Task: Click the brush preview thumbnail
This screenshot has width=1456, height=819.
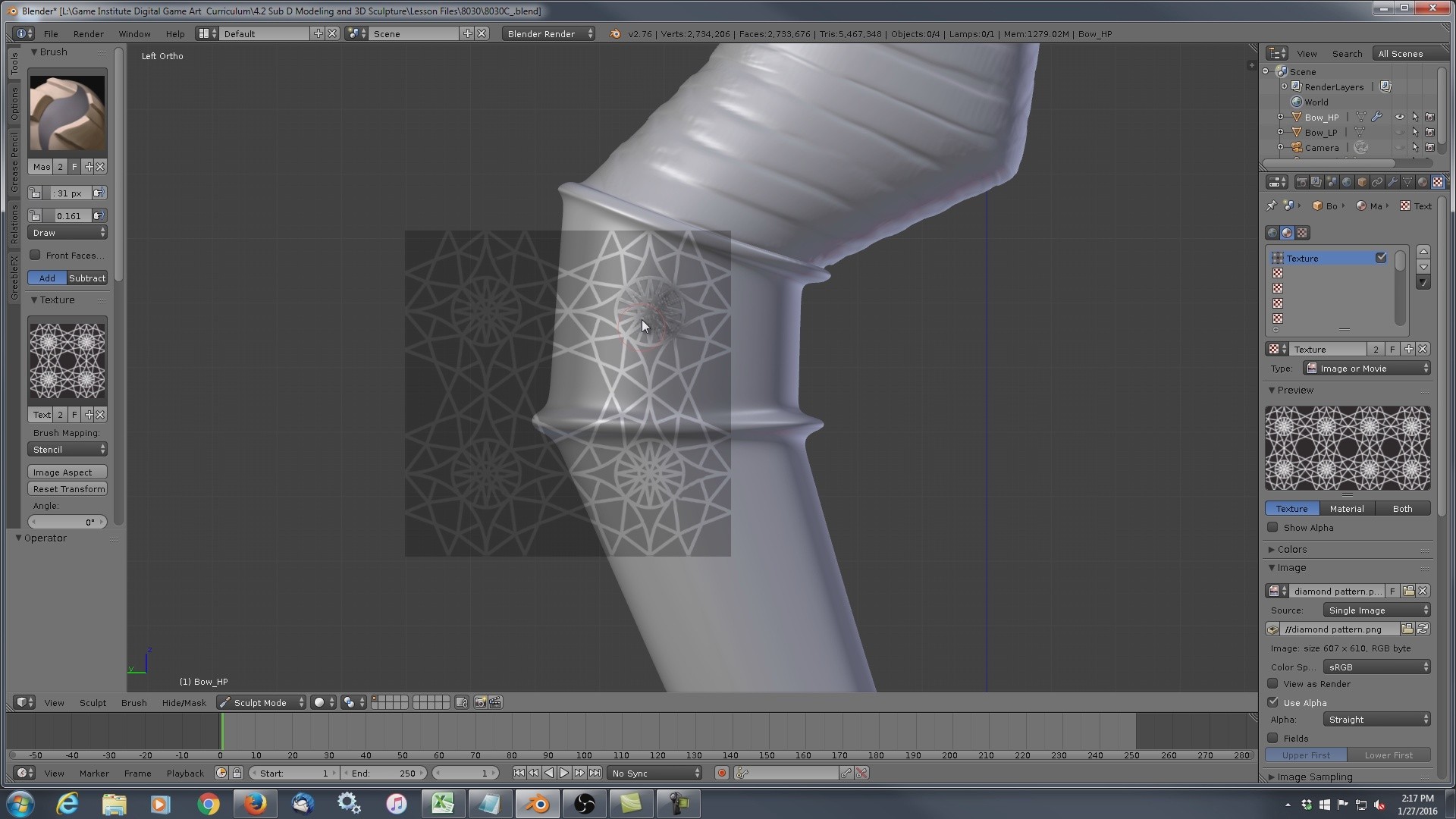Action: 67,113
